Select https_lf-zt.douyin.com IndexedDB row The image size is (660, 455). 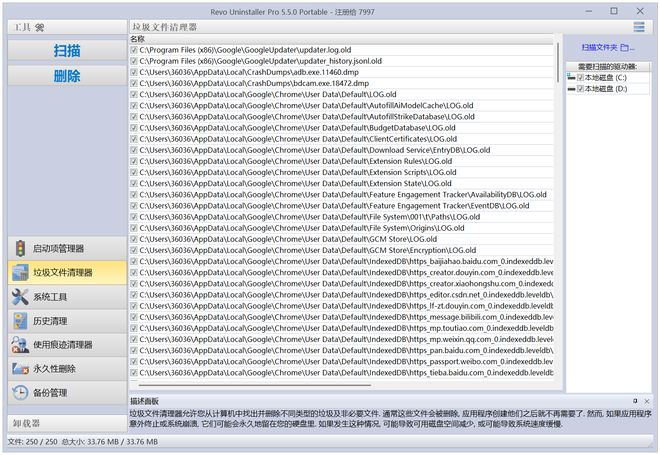341,306
